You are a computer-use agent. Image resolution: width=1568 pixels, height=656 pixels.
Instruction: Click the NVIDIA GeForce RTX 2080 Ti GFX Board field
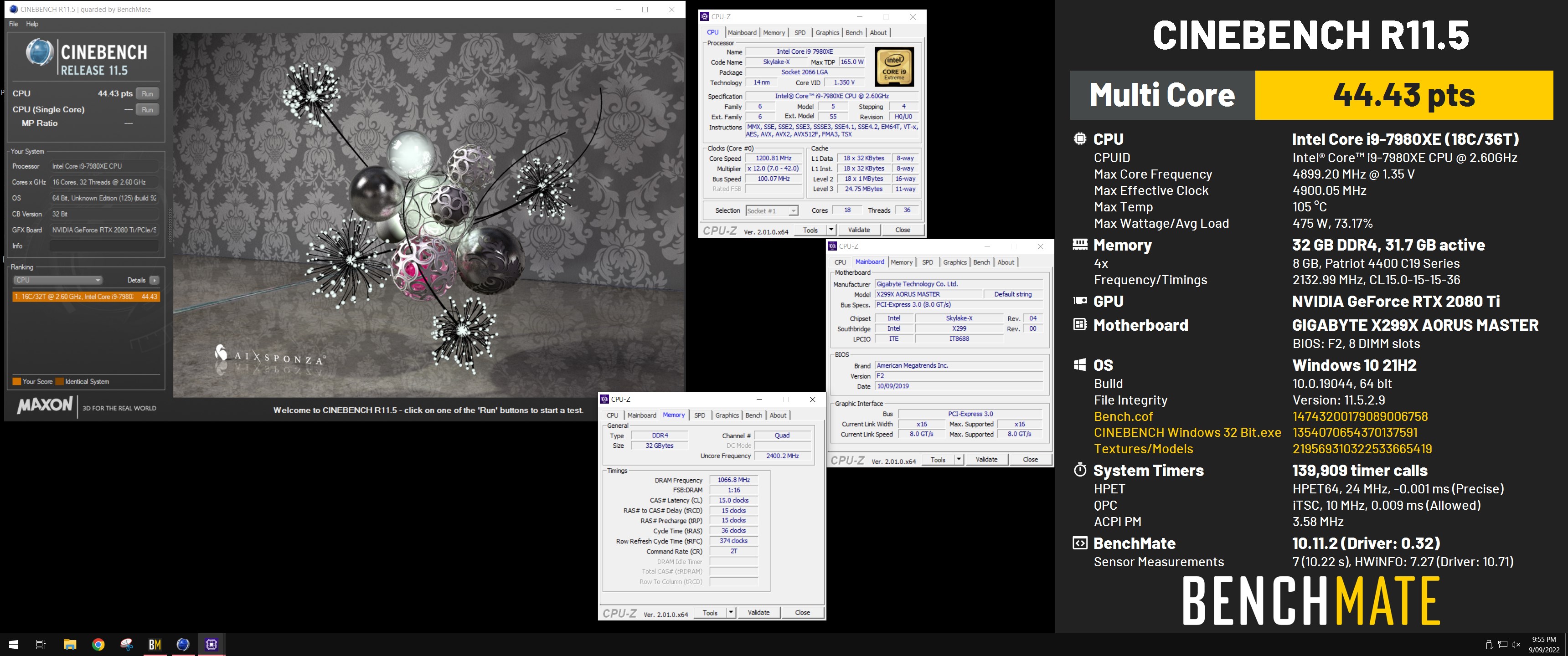104,230
